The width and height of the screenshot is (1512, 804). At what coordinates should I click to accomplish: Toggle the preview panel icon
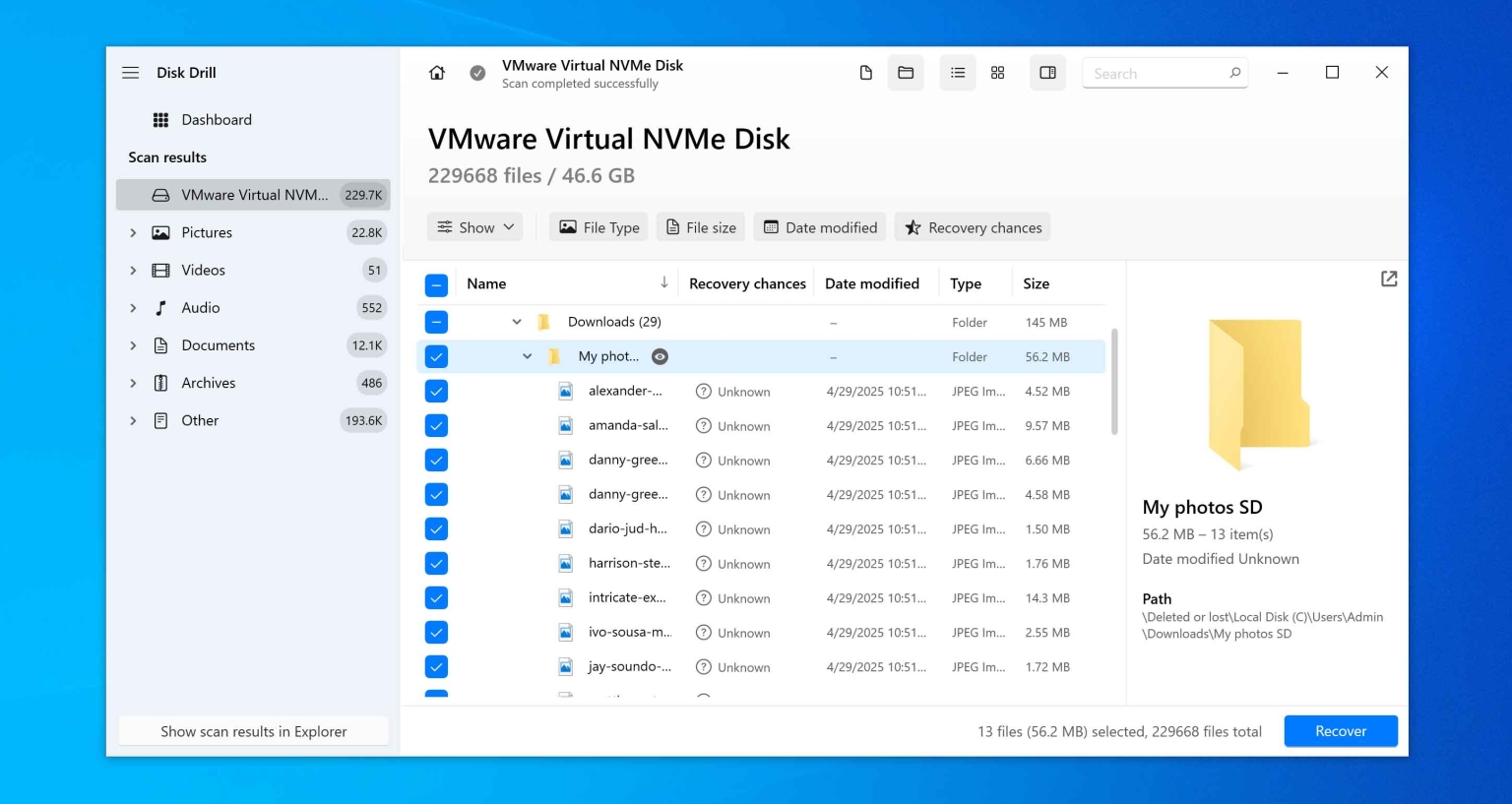(x=1047, y=72)
